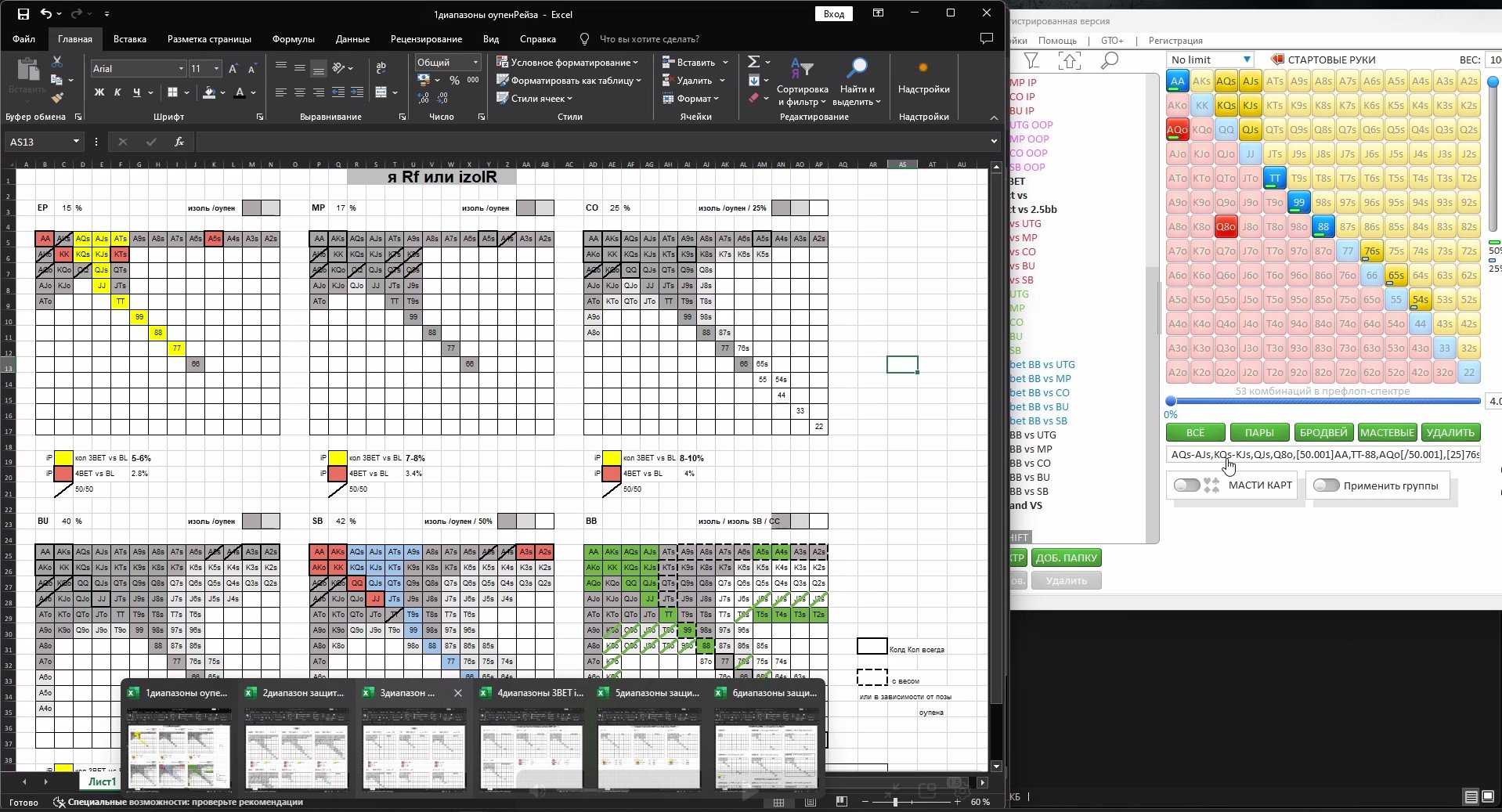Image resolution: width=1502 pixels, height=812 pixels.
Task: Toggle the Q8o hand cell in poker matrix
Action: click(x=1226, y=226)
